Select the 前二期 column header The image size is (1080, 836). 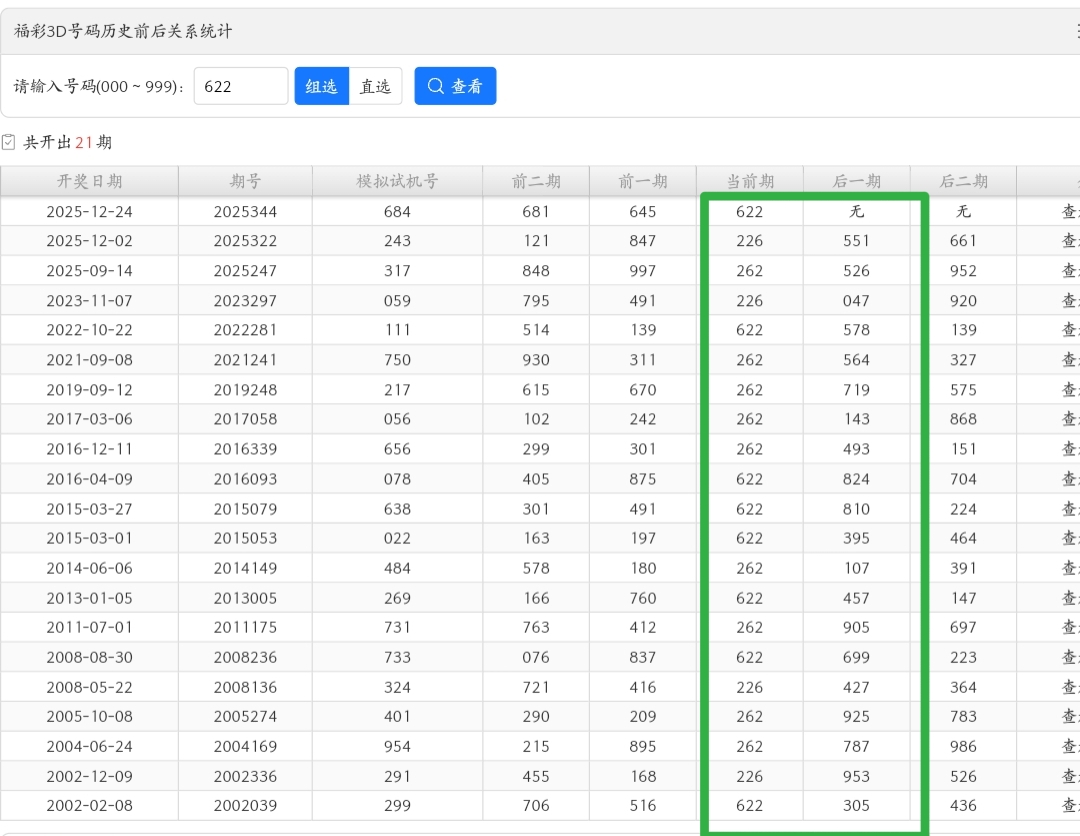536,181
